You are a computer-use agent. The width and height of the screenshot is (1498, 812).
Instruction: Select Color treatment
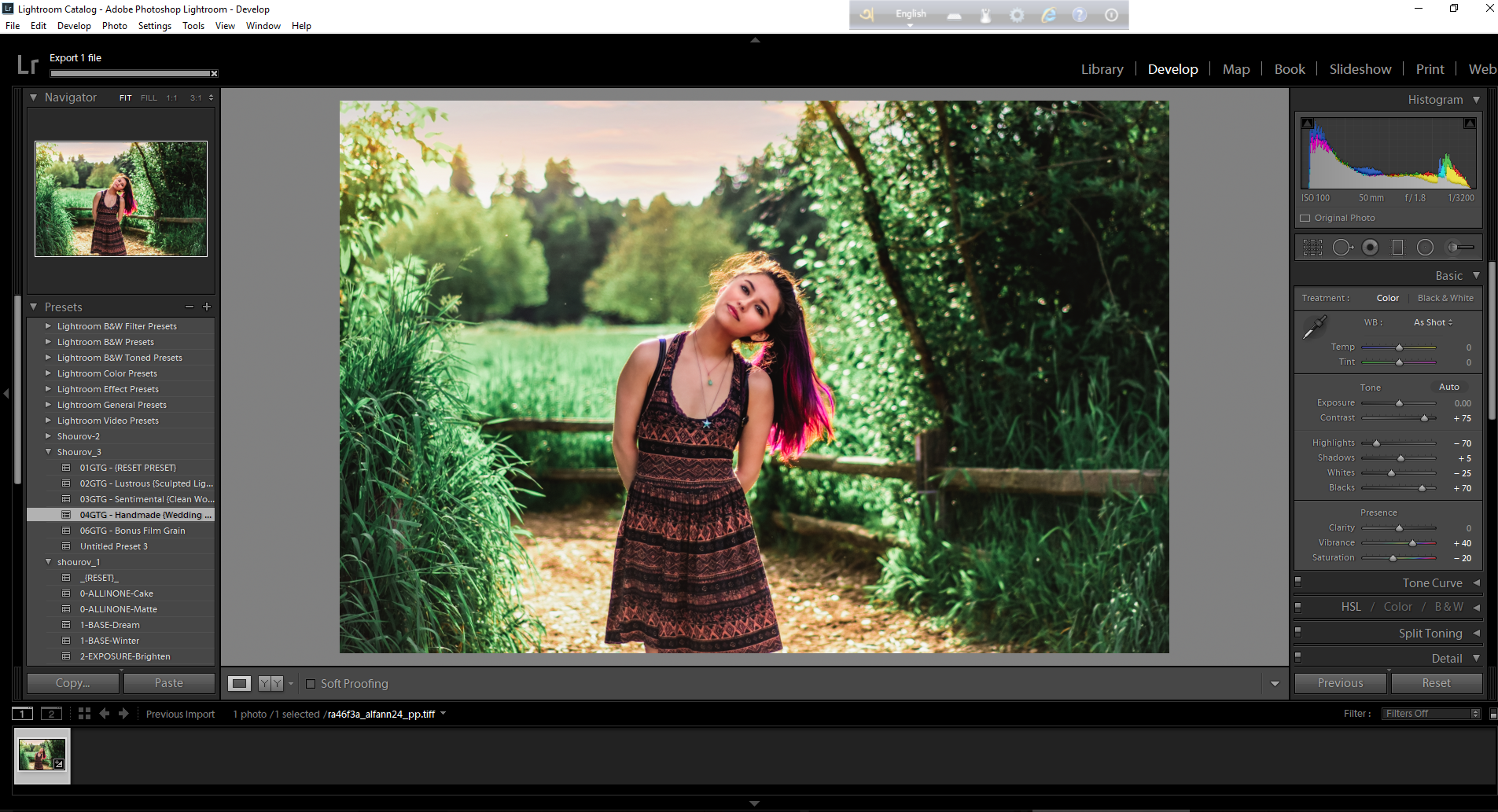click(x=1387, y=298)
